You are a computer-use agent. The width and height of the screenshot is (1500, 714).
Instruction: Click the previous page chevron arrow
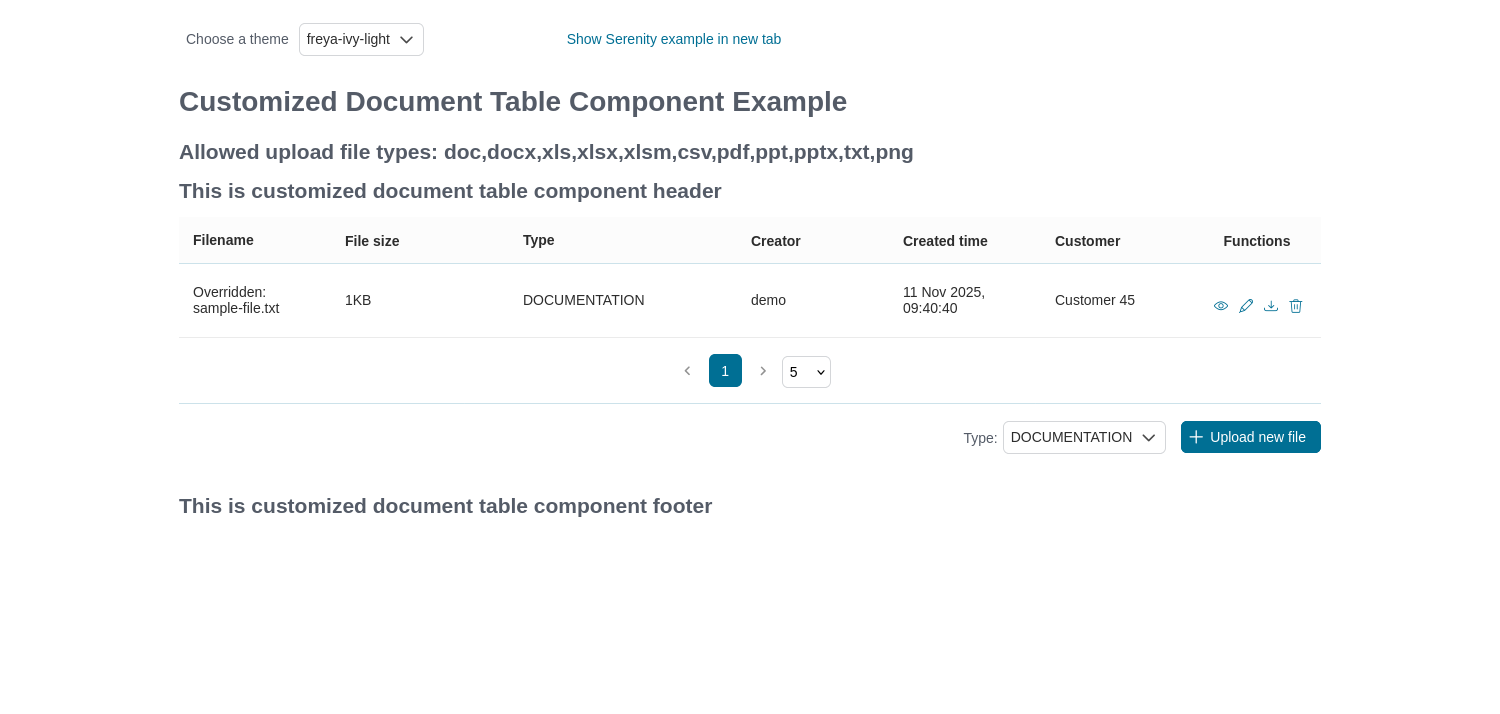[687, 370]
